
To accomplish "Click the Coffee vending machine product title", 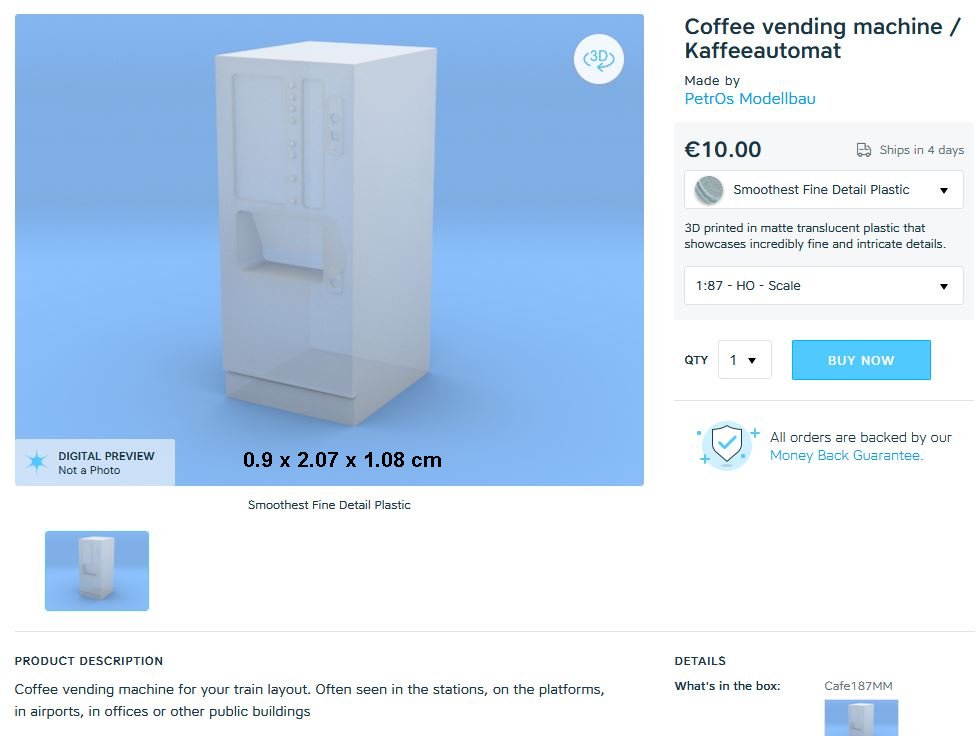I will point(822,38).
